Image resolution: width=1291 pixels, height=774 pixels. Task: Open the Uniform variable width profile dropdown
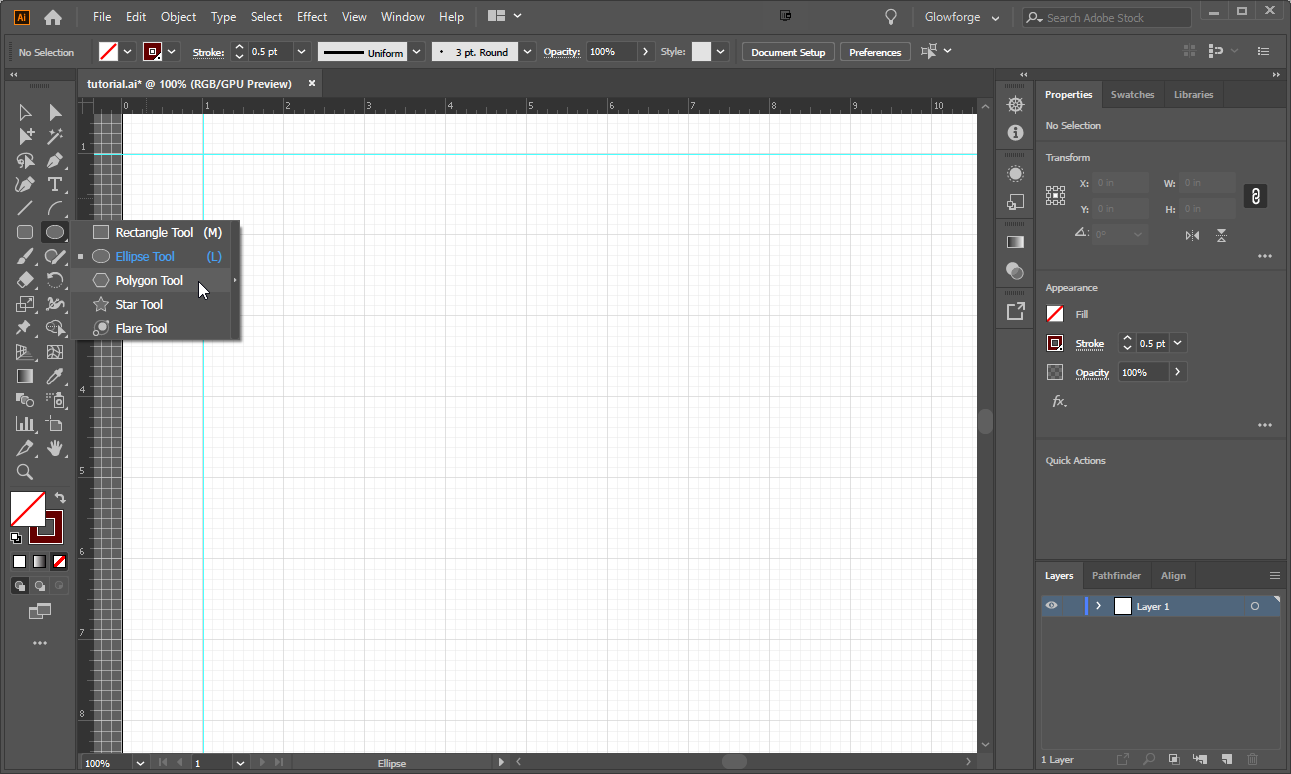point(417,52)
